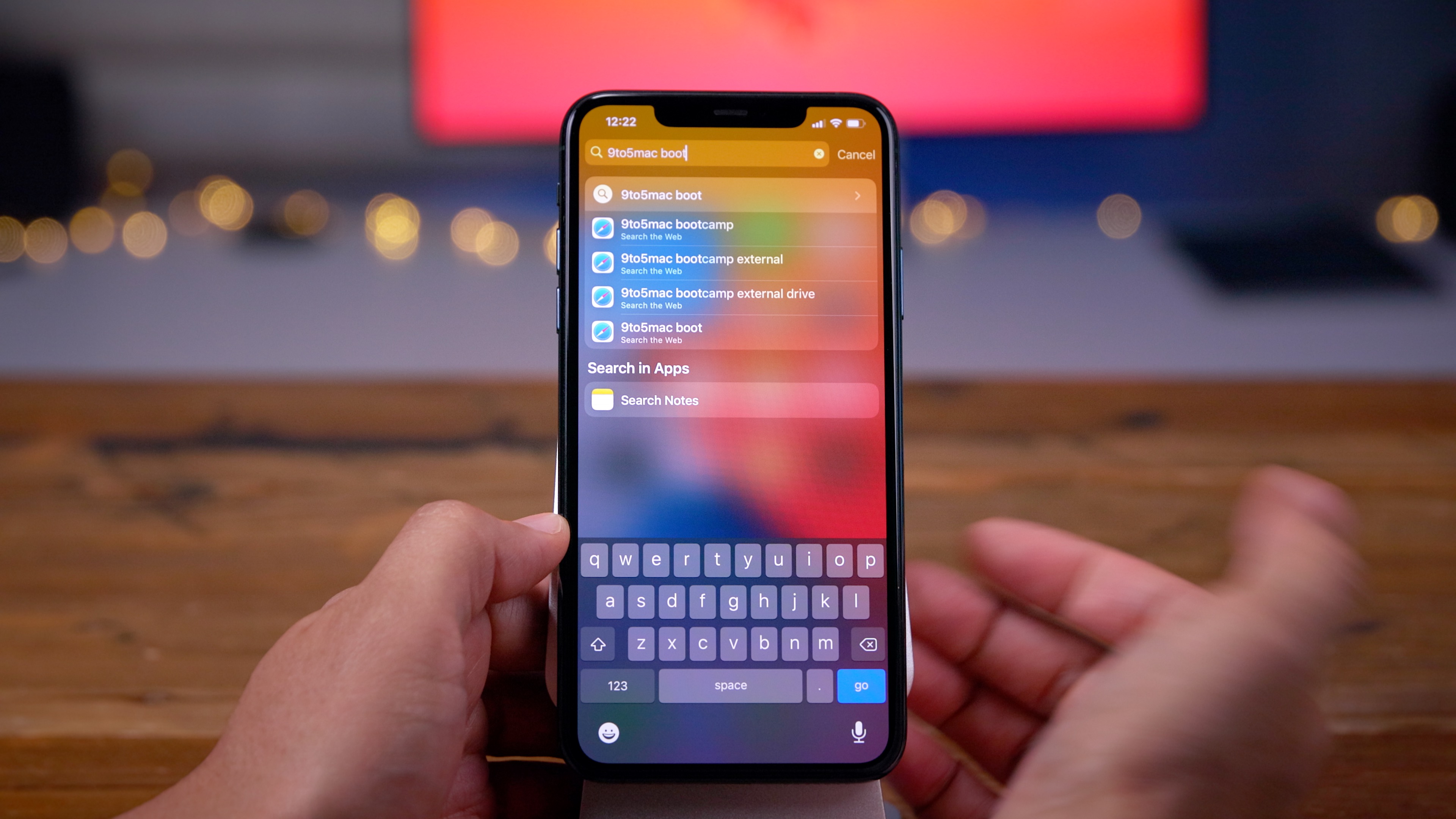This screenshot has width=1456, height=819.
Task: Toggle search input field active state
Action: pyautogui.click(x=707, y=153)
